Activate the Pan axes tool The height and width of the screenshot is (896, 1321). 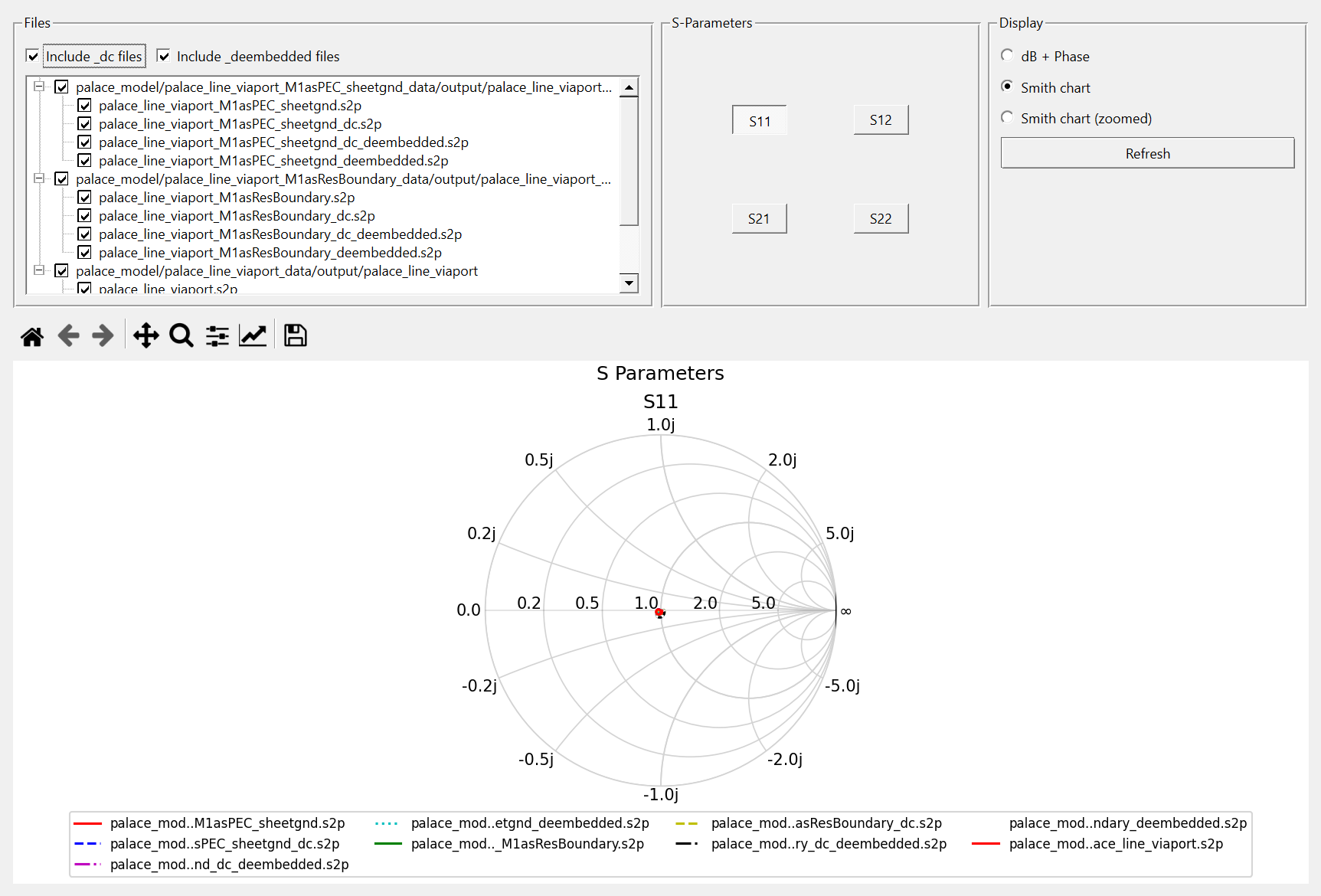(x=146, y=335)
